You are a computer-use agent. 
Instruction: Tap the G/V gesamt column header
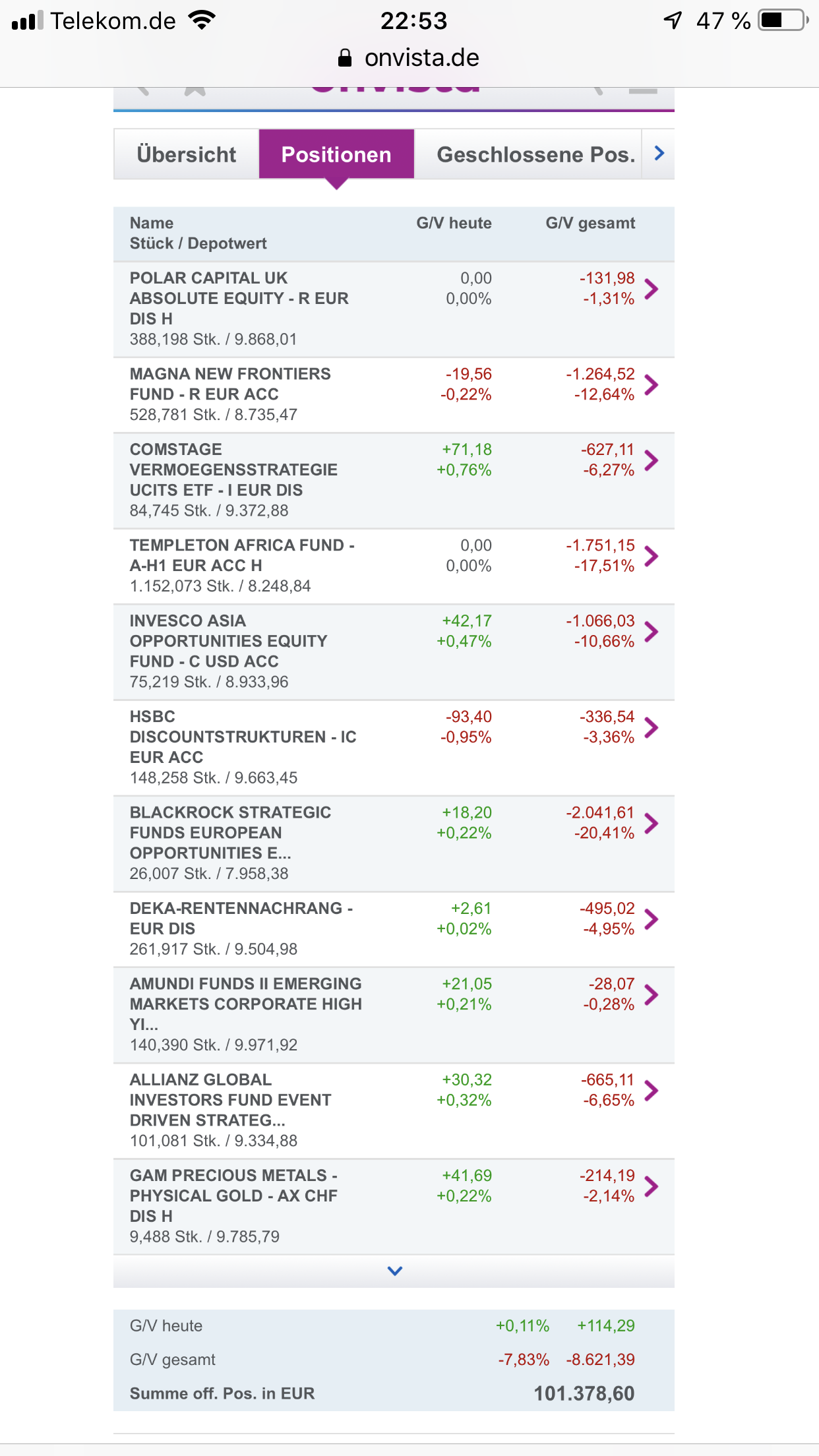(590, 223)
